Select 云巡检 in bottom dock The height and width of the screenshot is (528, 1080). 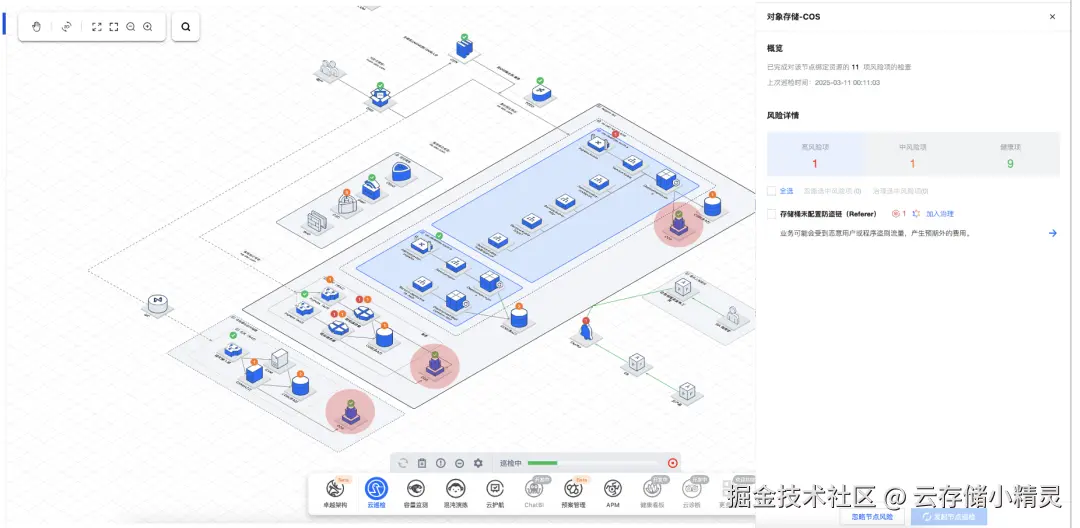coord(376,493)
